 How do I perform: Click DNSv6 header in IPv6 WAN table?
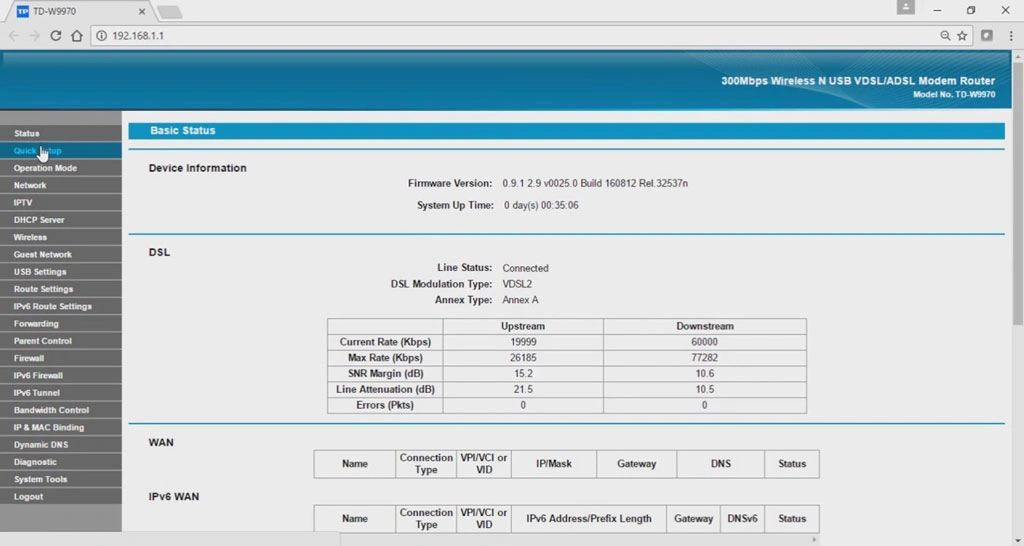pyautogui.click(x=743, y=519)
